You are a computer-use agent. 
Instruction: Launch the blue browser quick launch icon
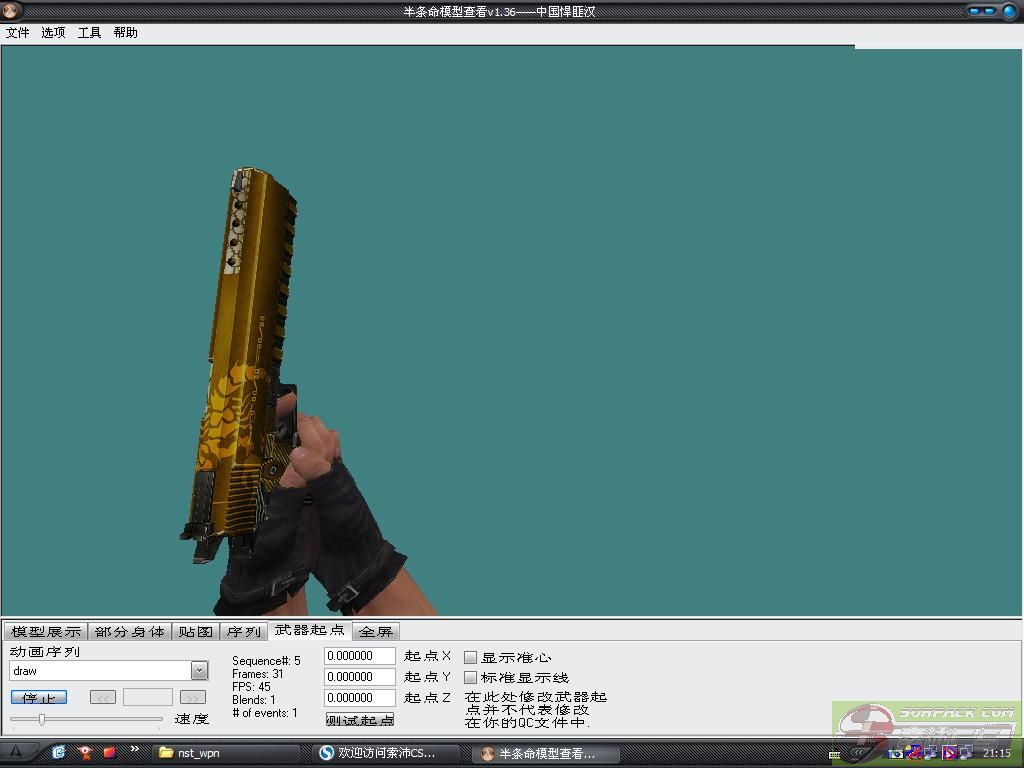(59, 752)
